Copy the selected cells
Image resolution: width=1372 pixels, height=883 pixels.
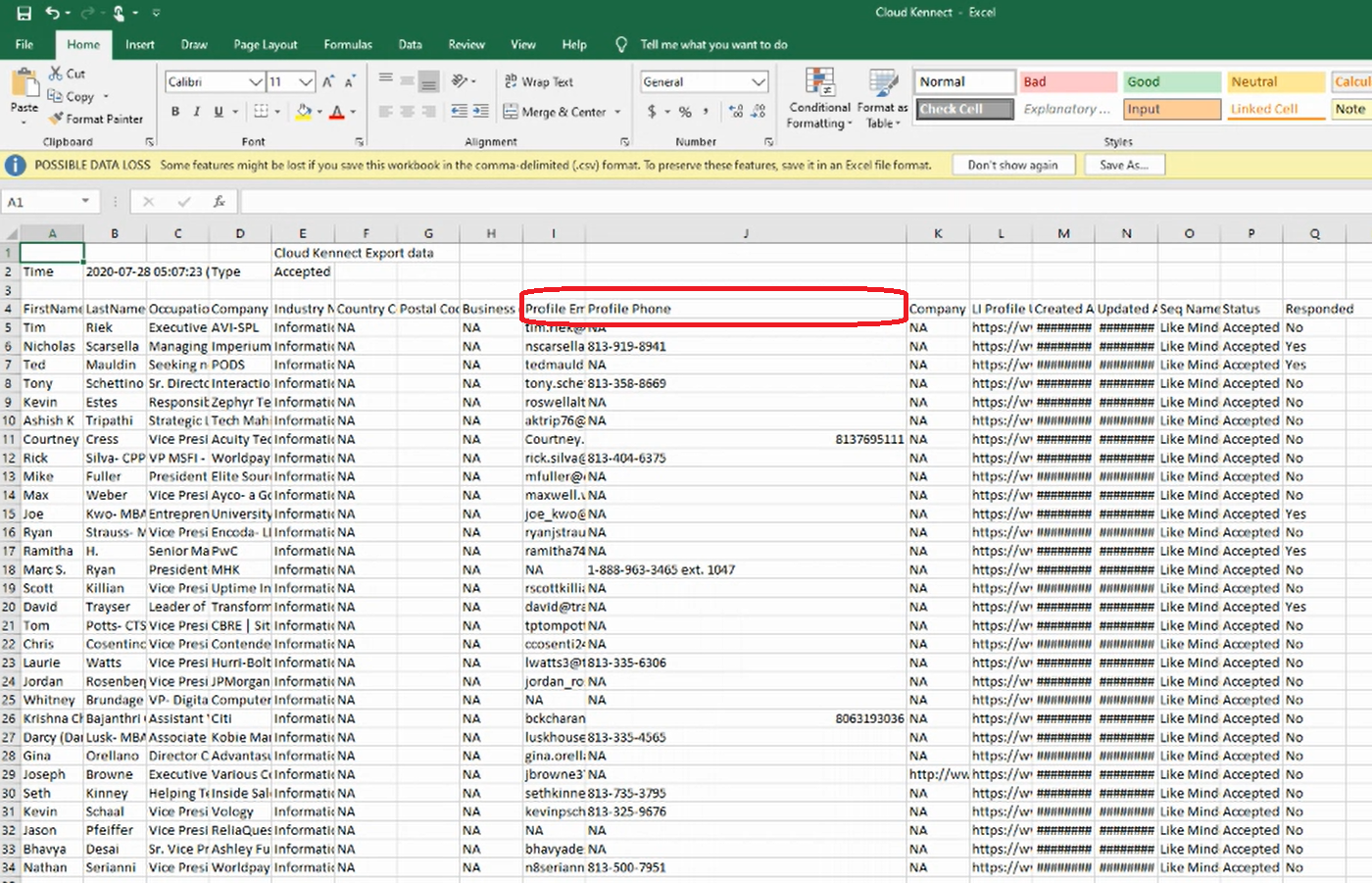(72, 96)
